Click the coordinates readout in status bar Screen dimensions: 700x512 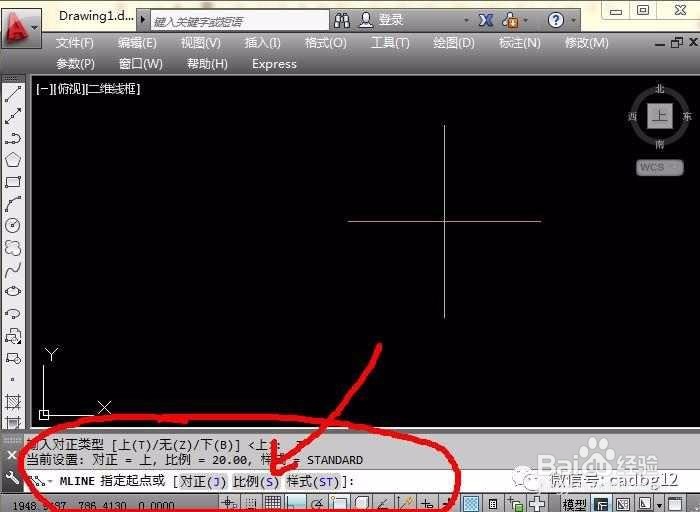pyautogui.click(x=94, y=506)
